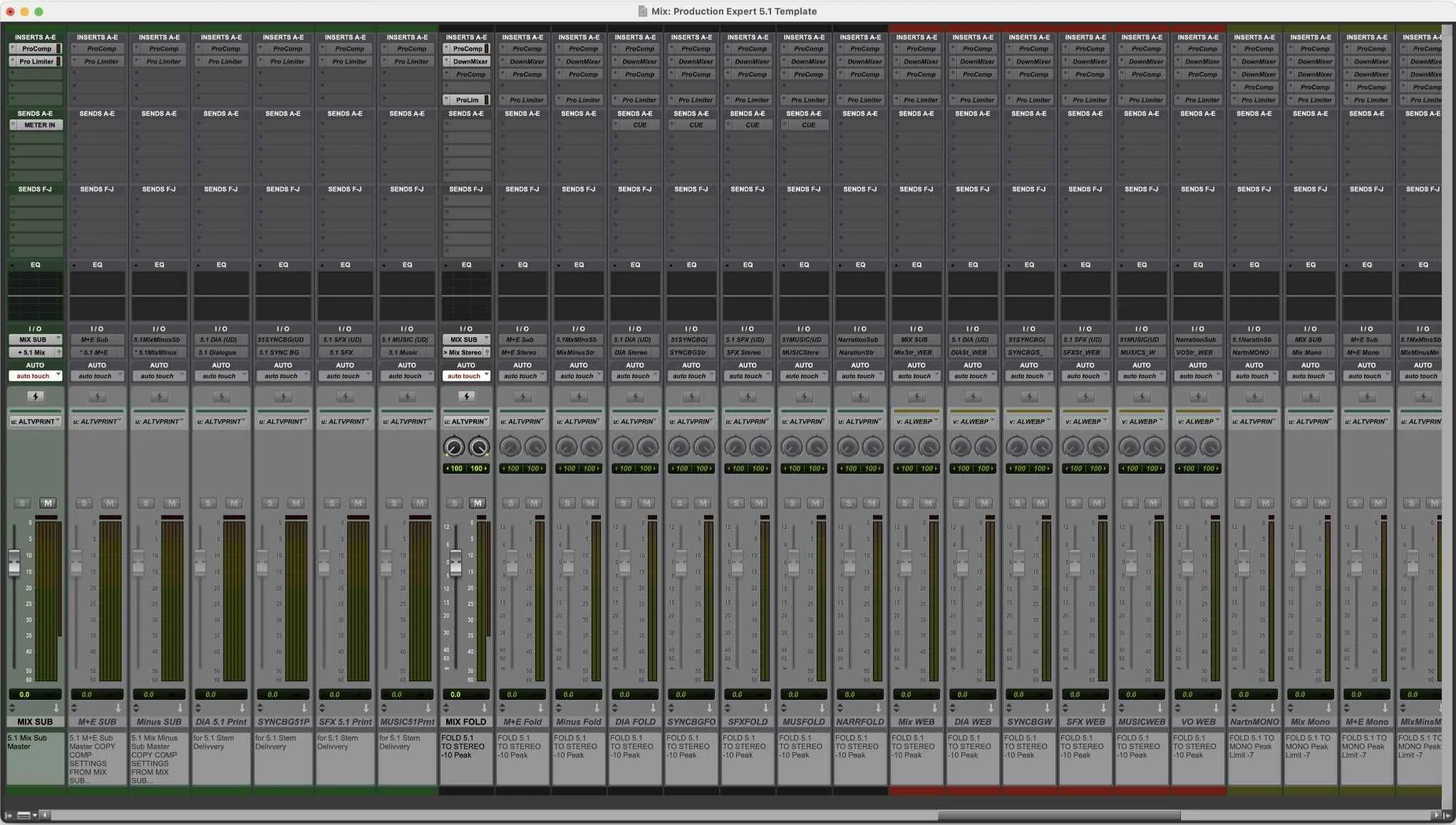Open auto touch dropdown on MIX SUB
The height and width of the screenshot is (825, 1456).
click(x=35, y=376)
